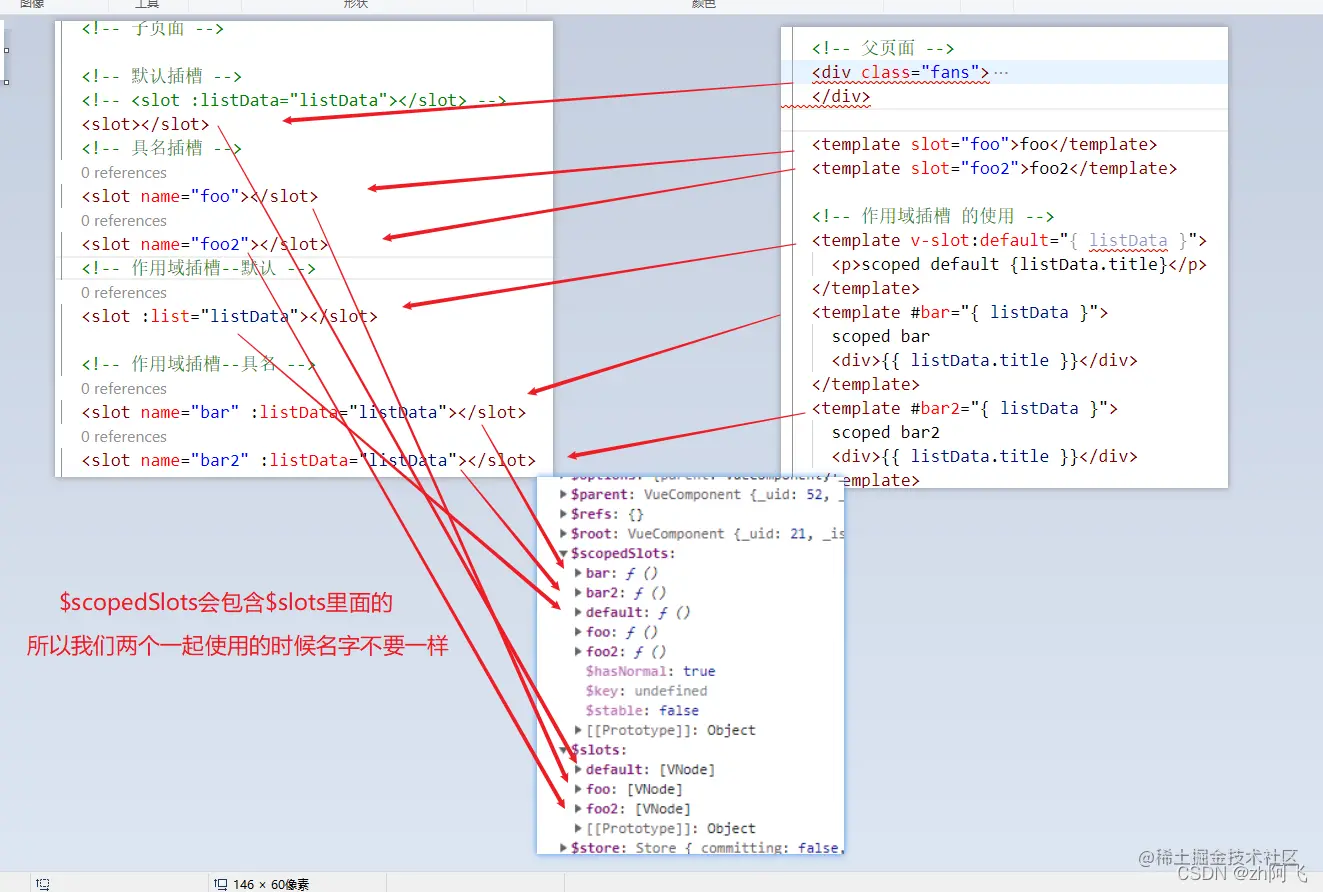
Task: Click the 父页面 comment line
Action: pyautogui.click(x=883, y=48)
